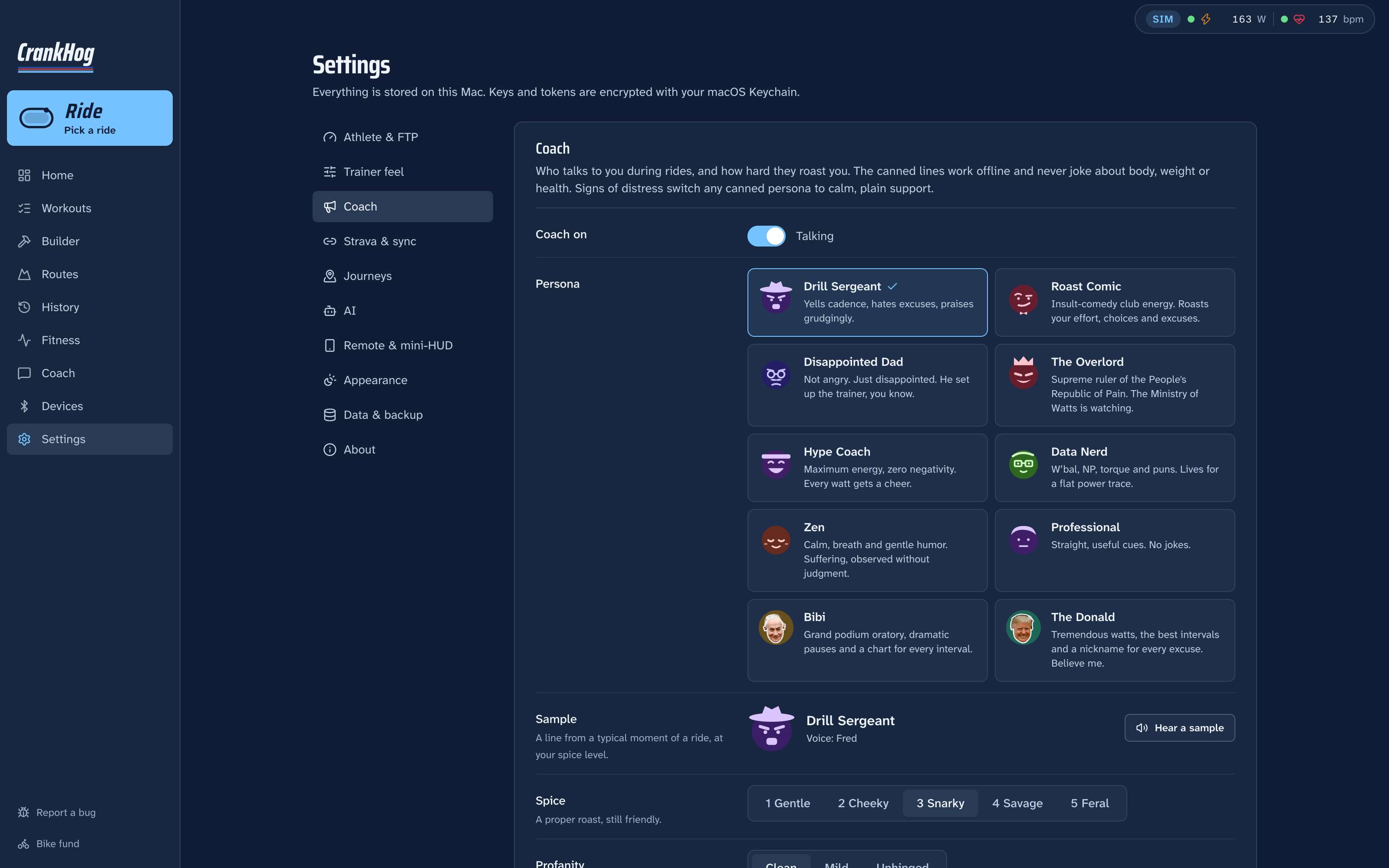Click the Routes mountain icon
Viewport: 1389px width, 868px height.
(x=24, y=274)
